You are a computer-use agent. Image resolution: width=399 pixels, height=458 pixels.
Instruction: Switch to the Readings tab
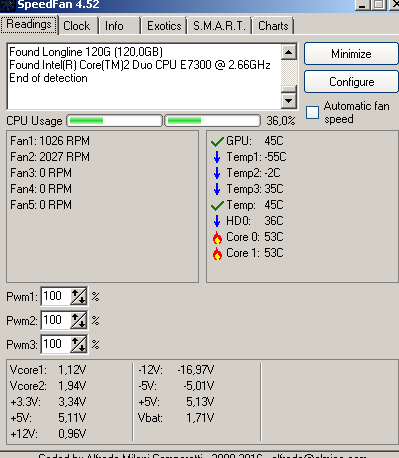coord(29,24)
